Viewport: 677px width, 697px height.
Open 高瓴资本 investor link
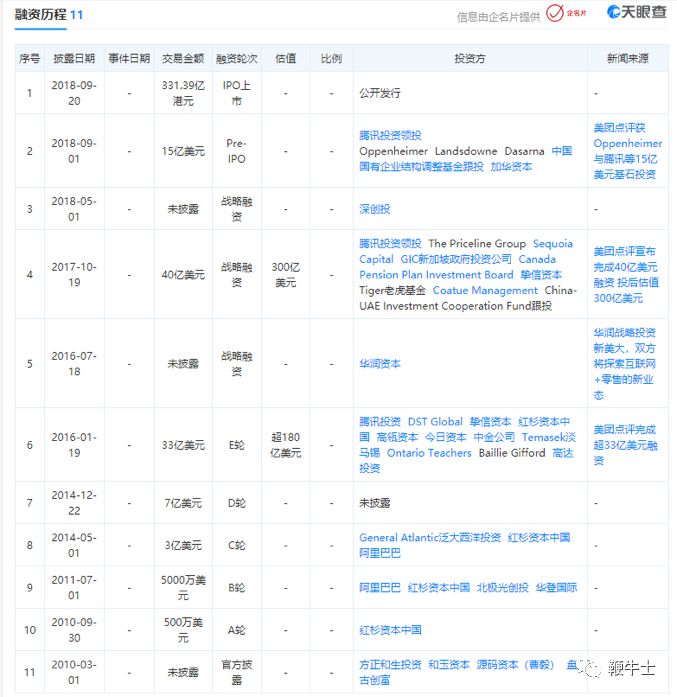coord(397,437)
